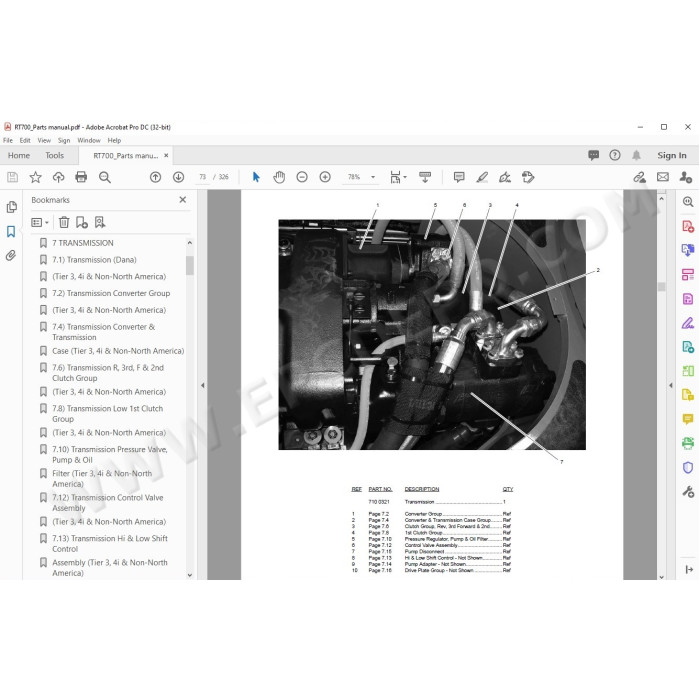The width and height of the screenshot is (700, 700).
Task: Close the RT700_Parts manual tab
Action: click(166, 155)
